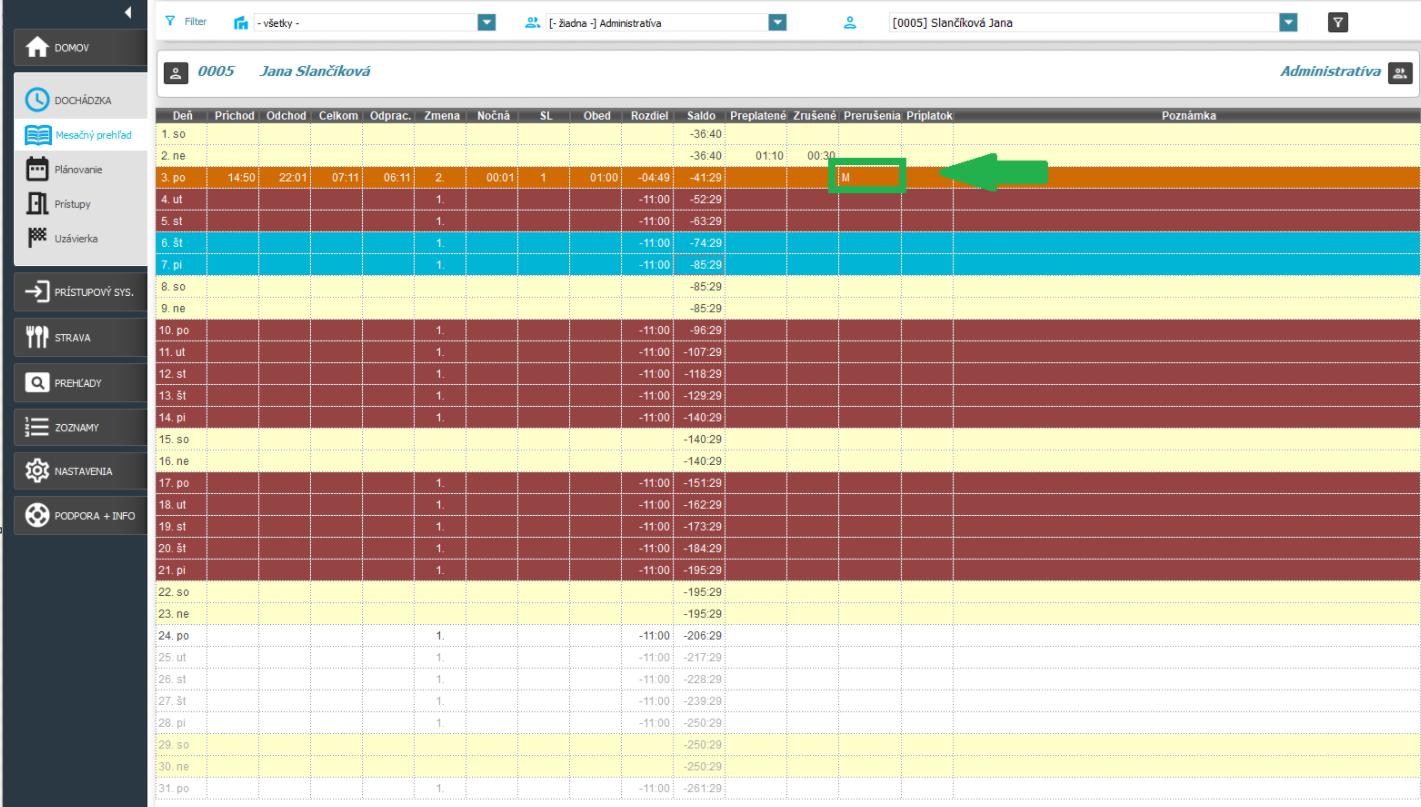Click the funnel filter button at top right
This screenshot has height=807, width=1421.
1335,22
